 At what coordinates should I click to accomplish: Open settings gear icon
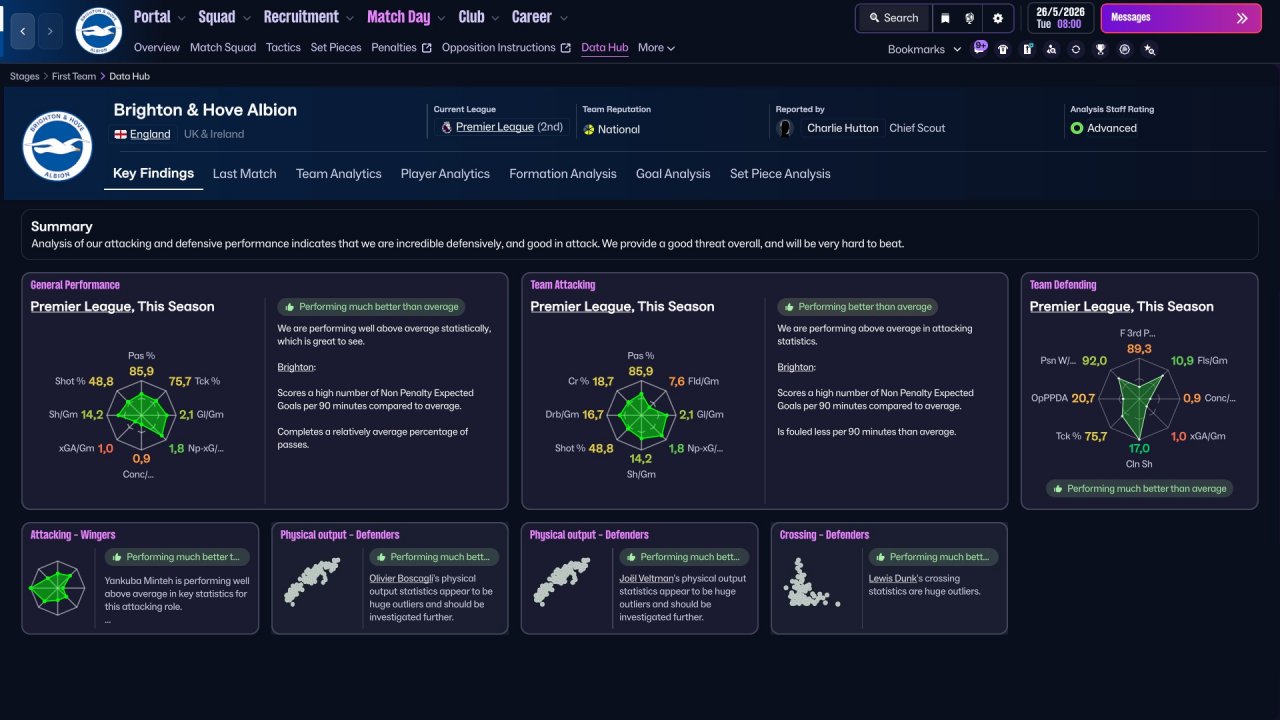998,18
